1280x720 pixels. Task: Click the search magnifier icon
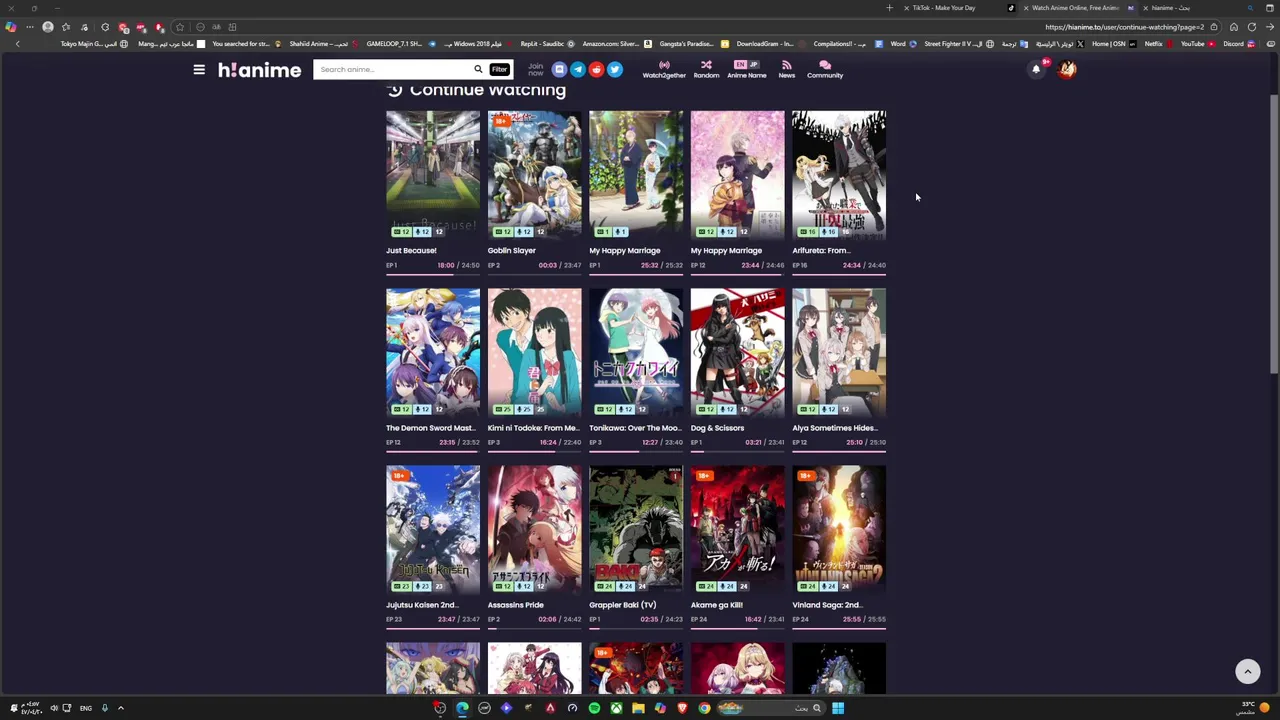tap(478, 69)
